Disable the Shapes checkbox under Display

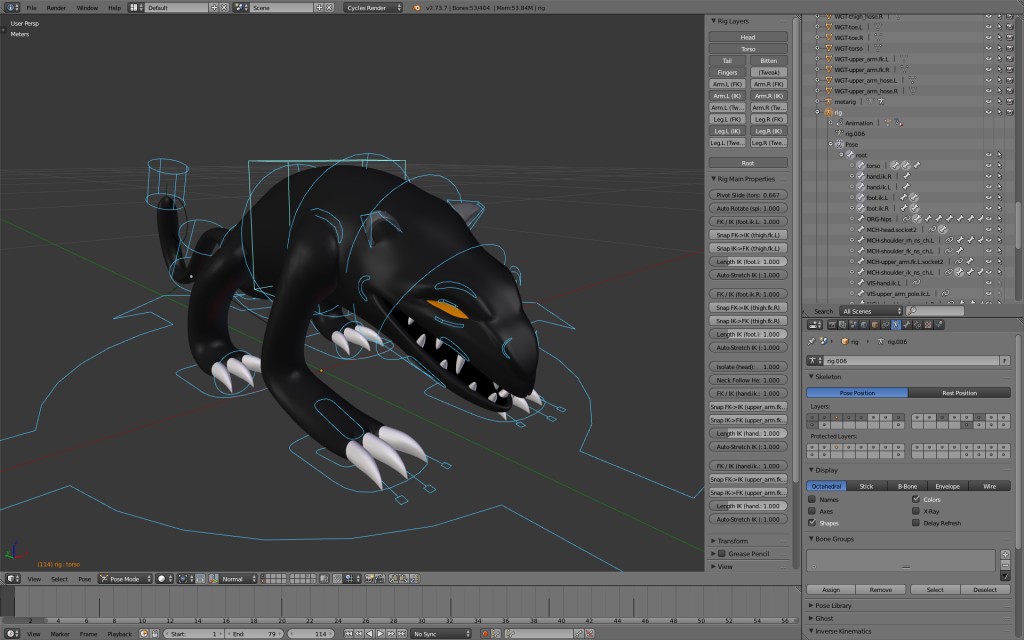(x=813, y=523)
